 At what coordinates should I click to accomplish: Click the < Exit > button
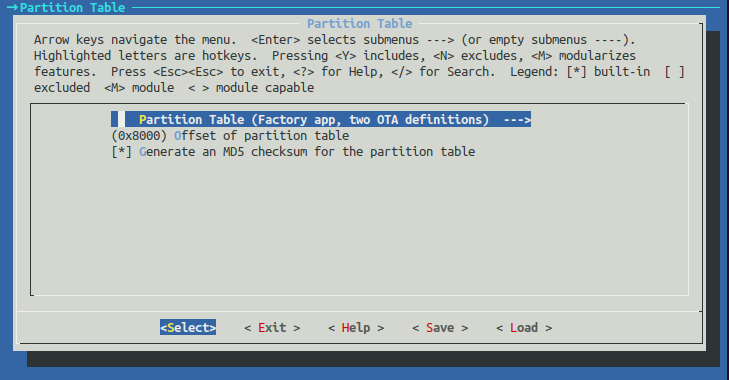click(x=272, y=327)
